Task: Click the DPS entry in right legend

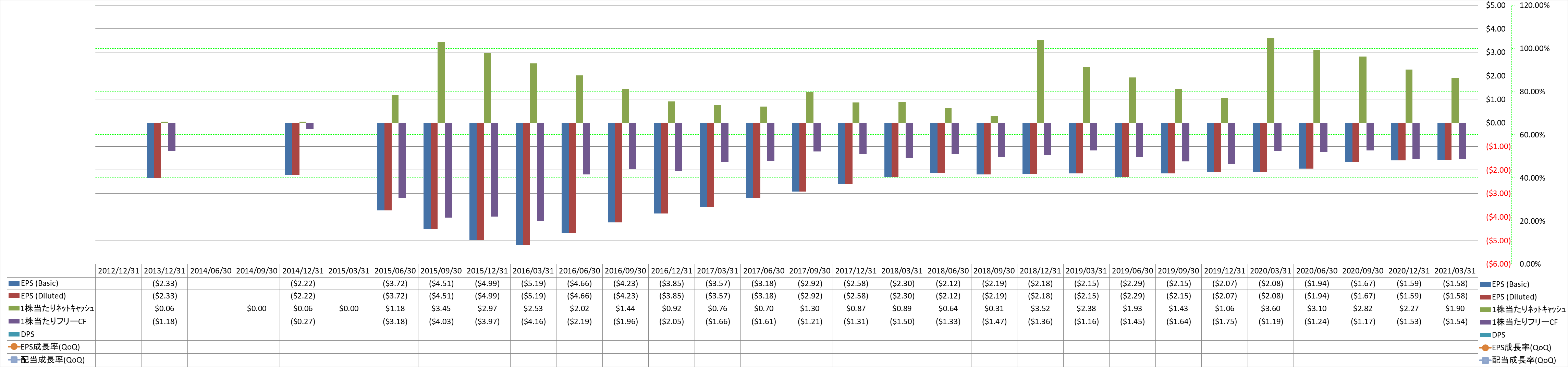Action: pos(1493,335)
